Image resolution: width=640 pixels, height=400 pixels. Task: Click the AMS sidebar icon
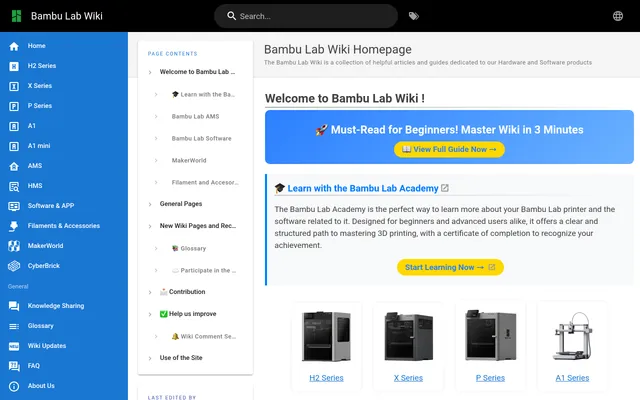[14, 166]
